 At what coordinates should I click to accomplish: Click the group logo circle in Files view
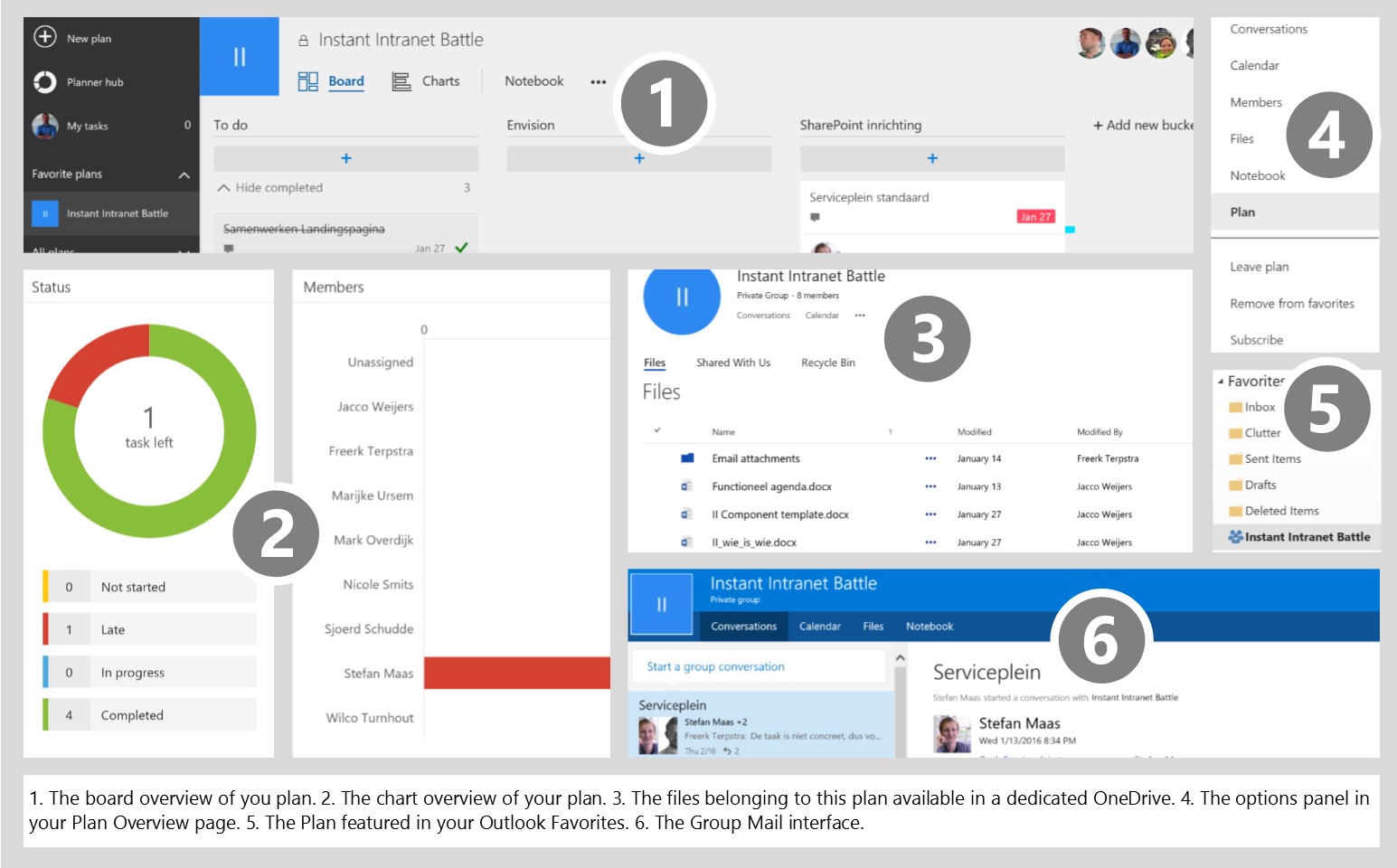[x=682, y=297]
